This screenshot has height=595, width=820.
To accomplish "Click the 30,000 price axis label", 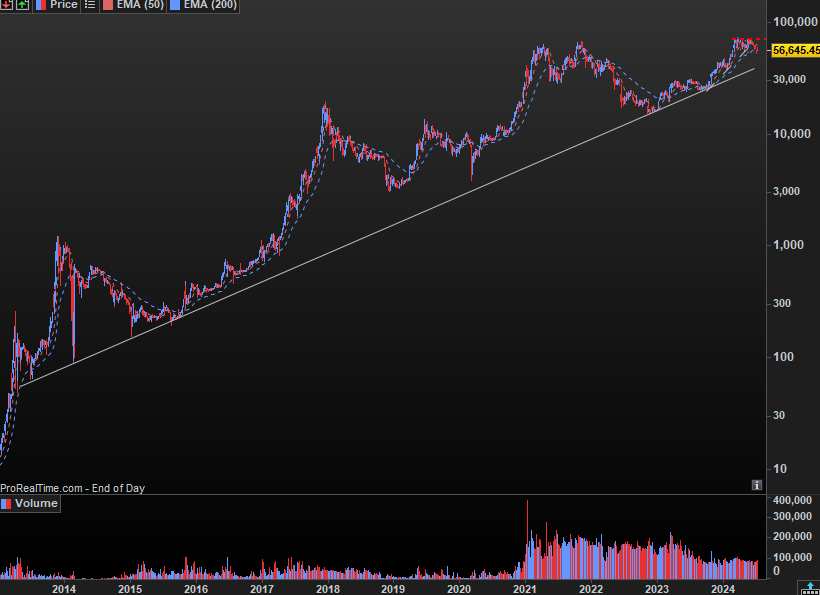I will click(x=789, y=79).
